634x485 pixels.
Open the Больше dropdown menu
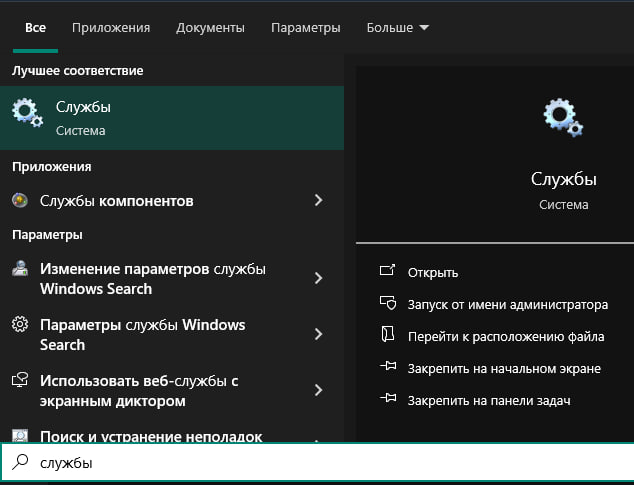tap(397, 28)
